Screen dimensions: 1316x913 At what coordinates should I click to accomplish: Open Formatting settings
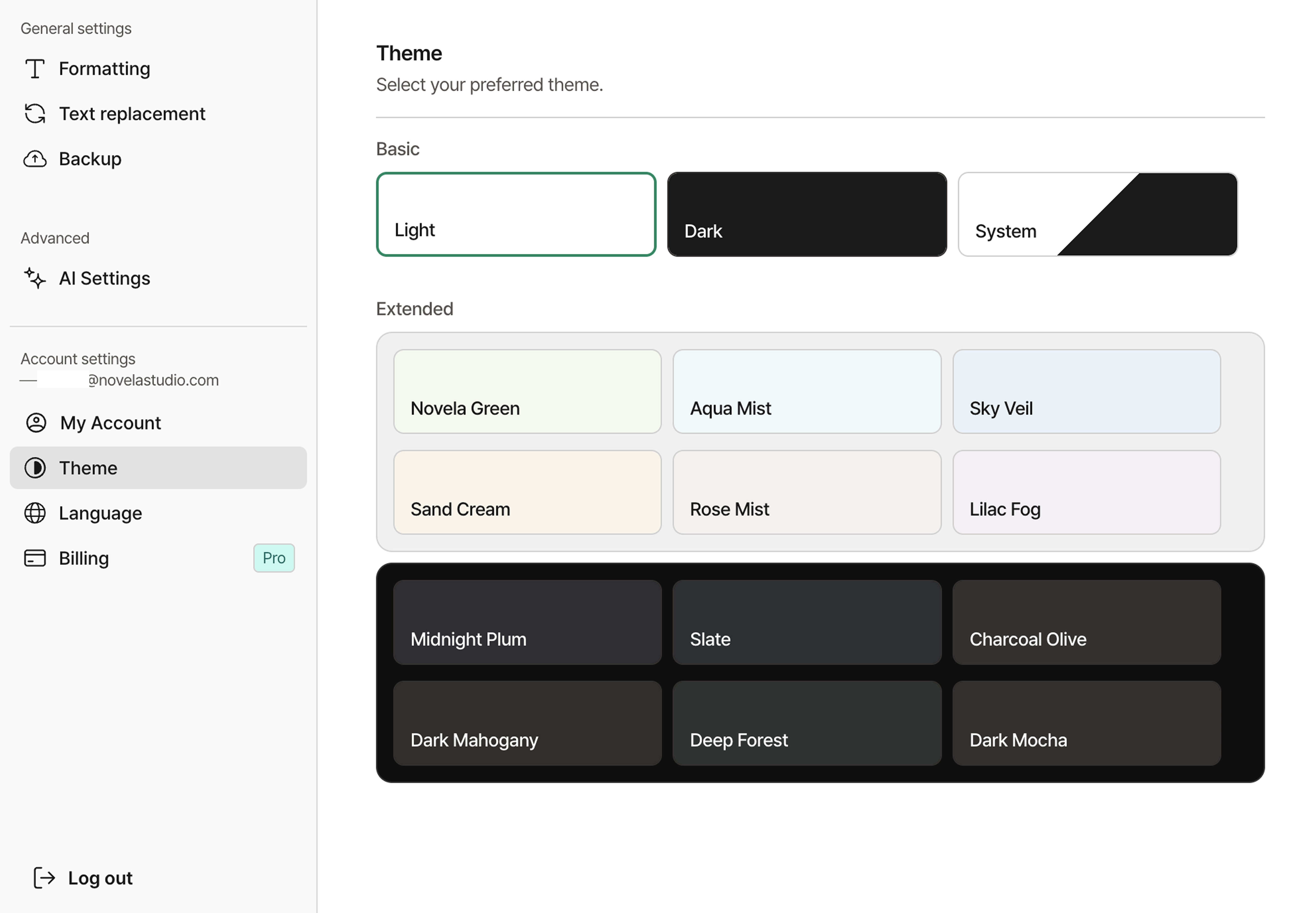click(x=158, y=69)
